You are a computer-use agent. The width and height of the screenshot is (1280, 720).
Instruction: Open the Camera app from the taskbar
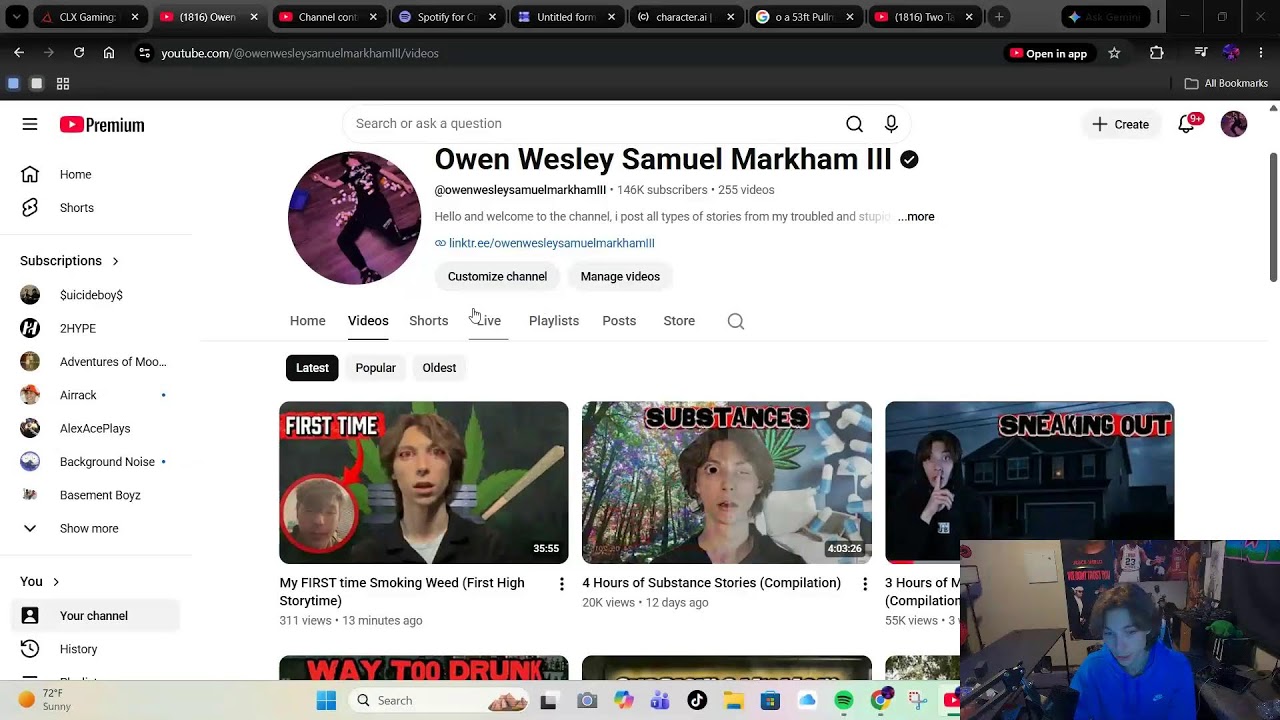point(587,701)
